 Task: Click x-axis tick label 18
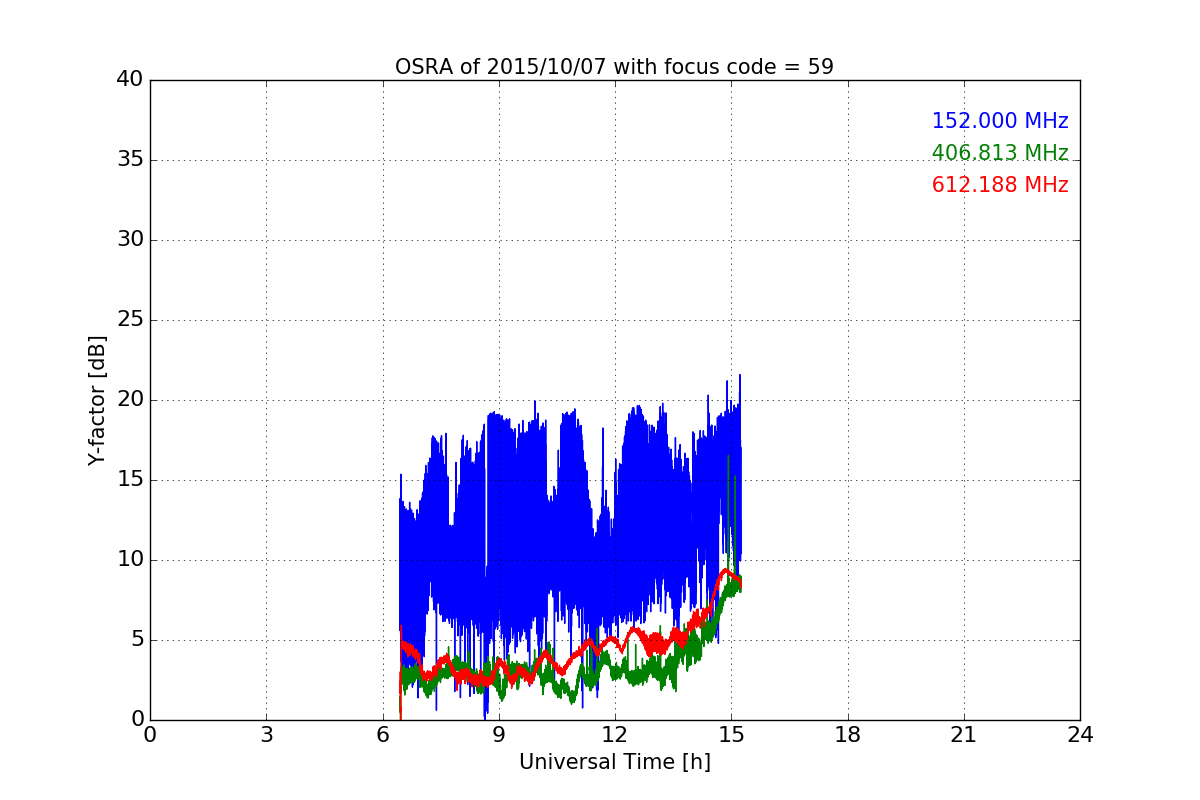tap(848, 735)
